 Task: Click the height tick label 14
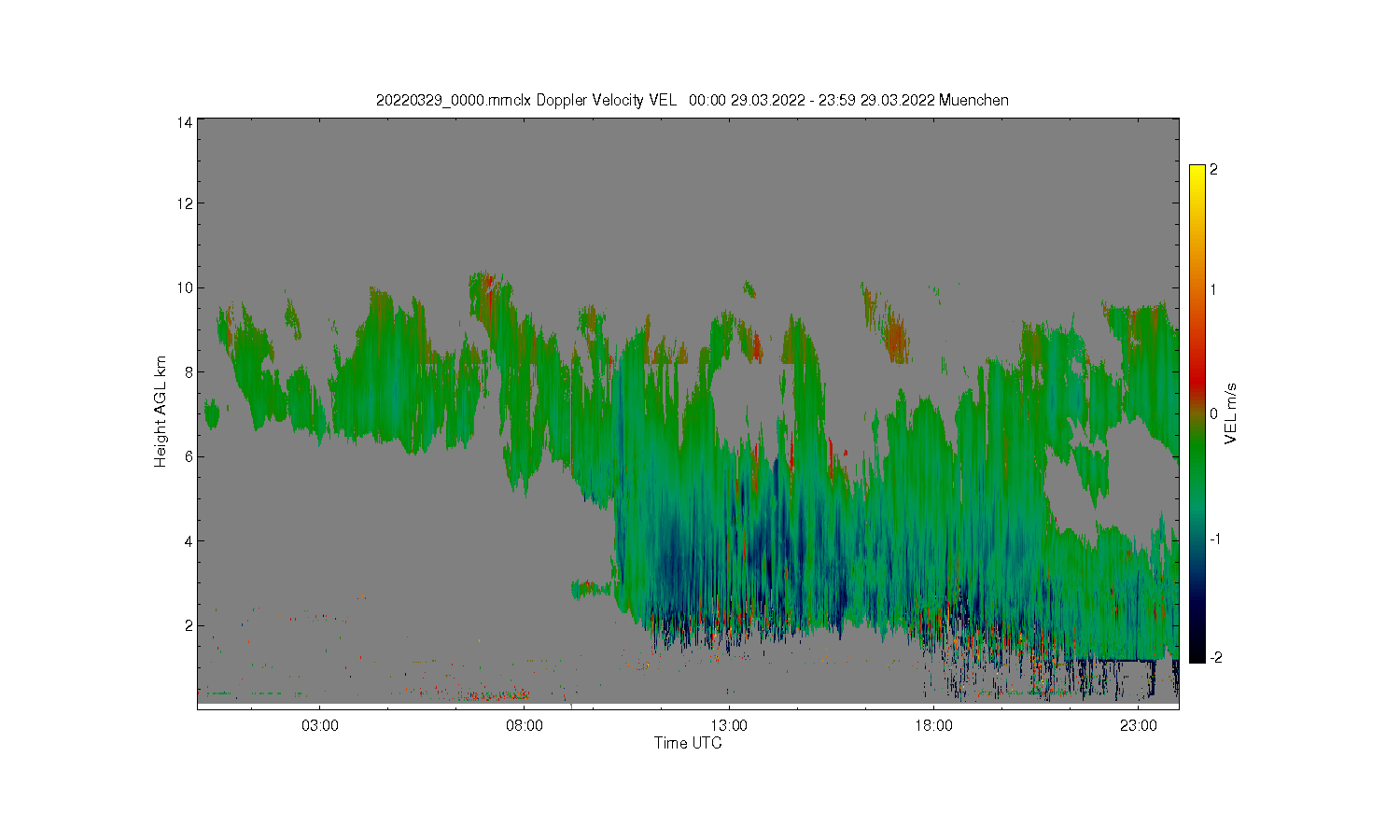tap(186, 121)
